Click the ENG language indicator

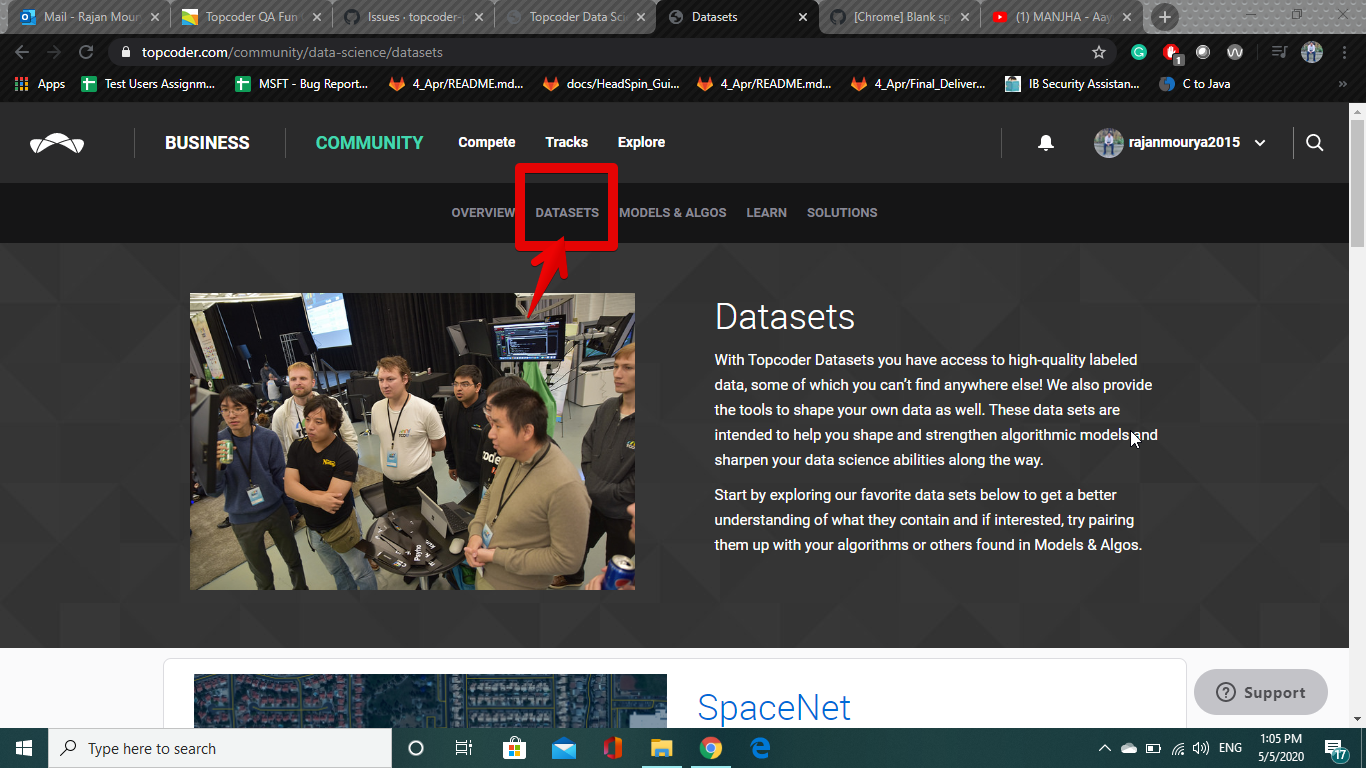(1231, 748)
